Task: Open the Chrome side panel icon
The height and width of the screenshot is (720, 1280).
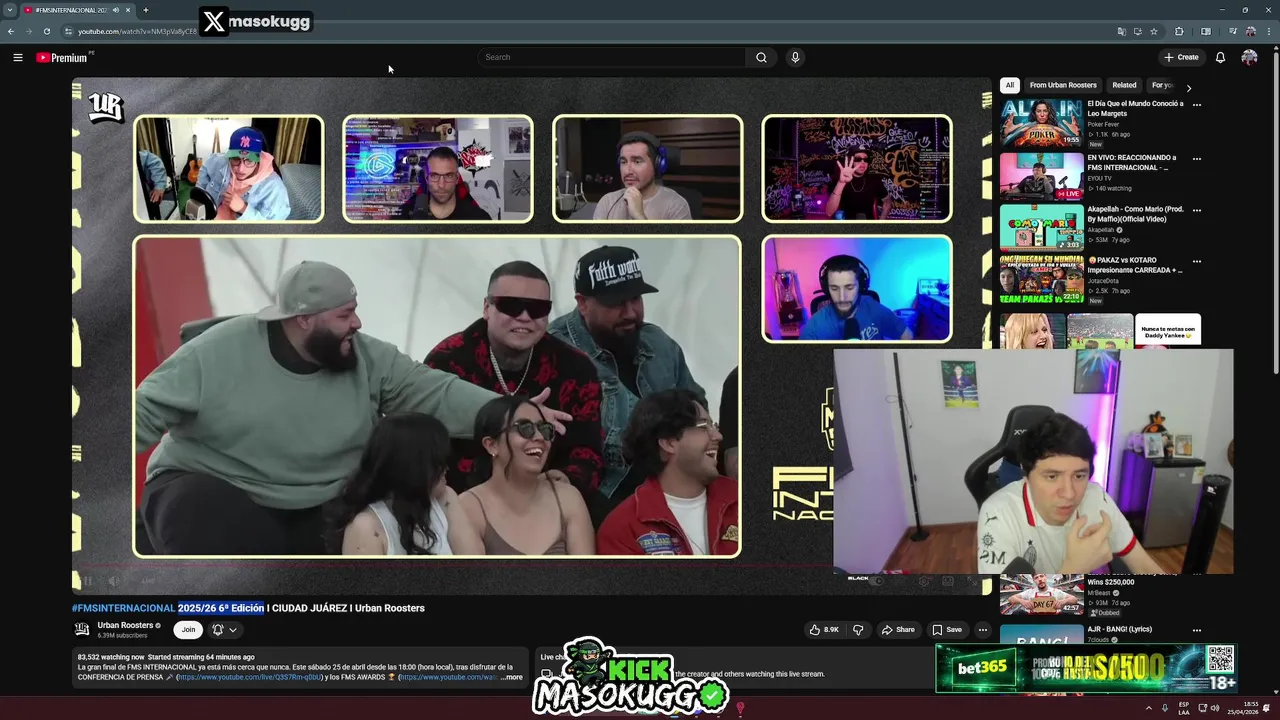Action: 1206,31
